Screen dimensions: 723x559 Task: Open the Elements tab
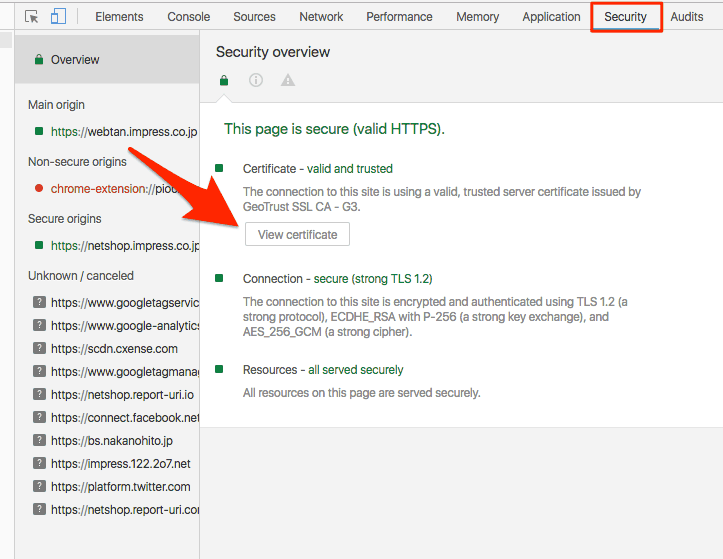pos(119,17)
